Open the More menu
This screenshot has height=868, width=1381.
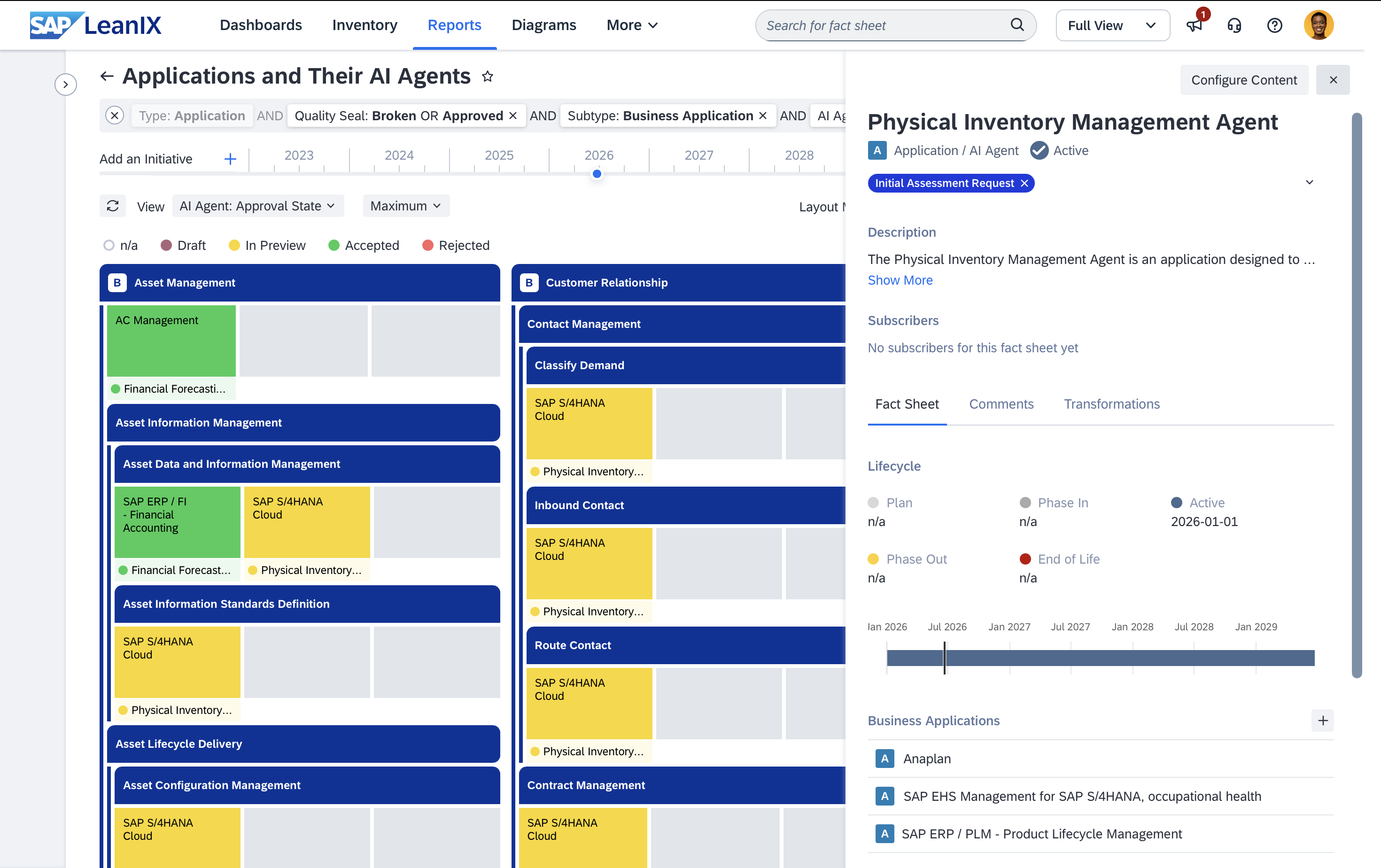[631, 25]
